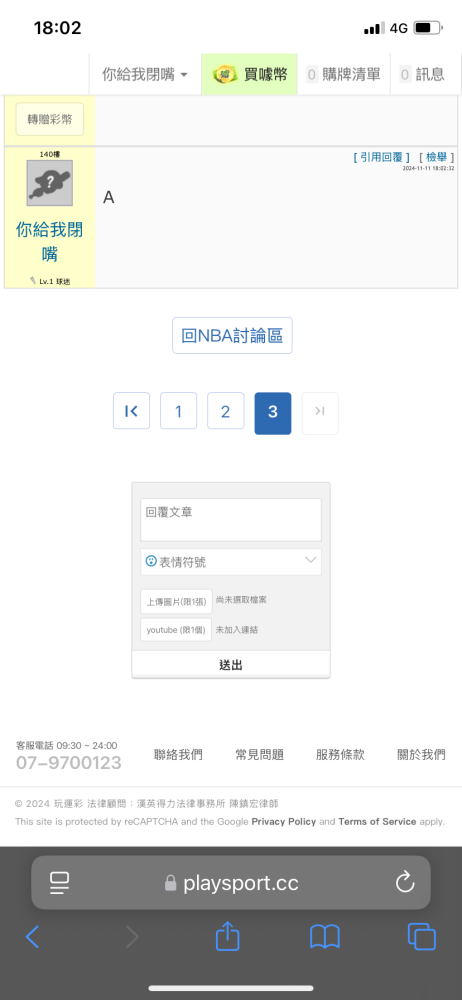
Task: Expand 你給我閉嘴 account dropdown
Action: 145,75
